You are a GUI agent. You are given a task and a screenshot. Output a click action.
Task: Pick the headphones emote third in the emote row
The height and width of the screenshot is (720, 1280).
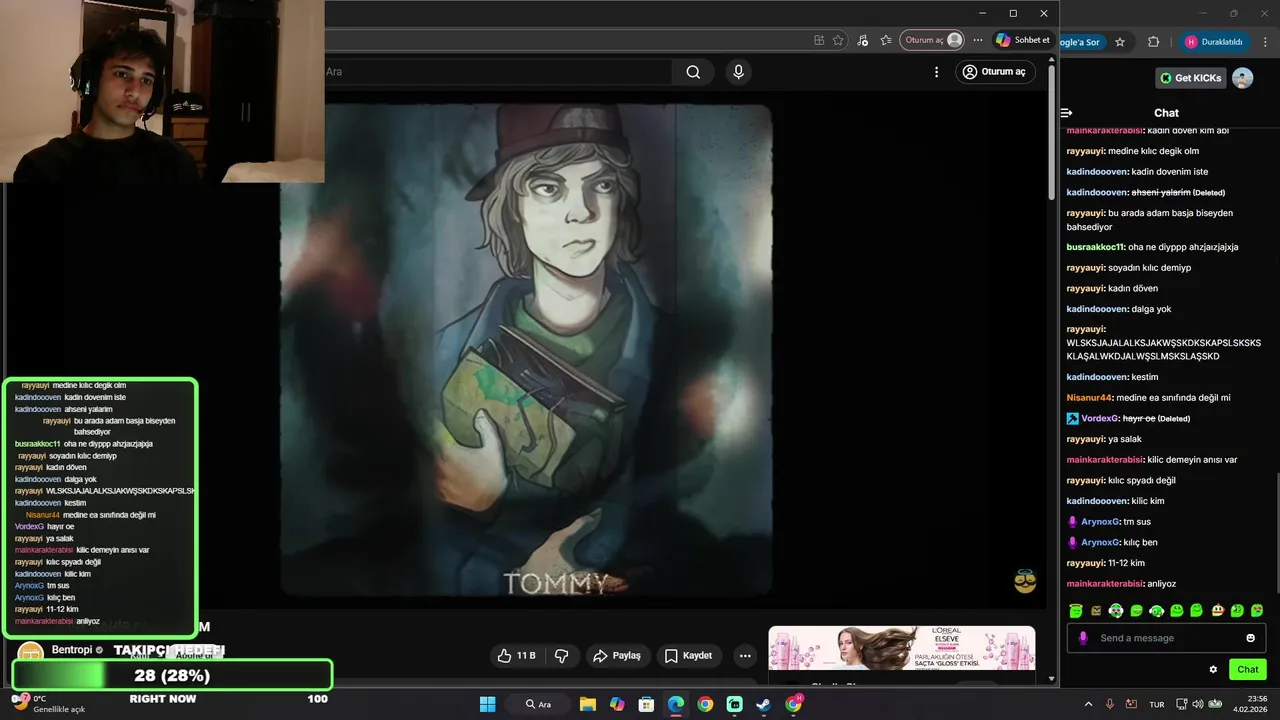[1116, 610]
